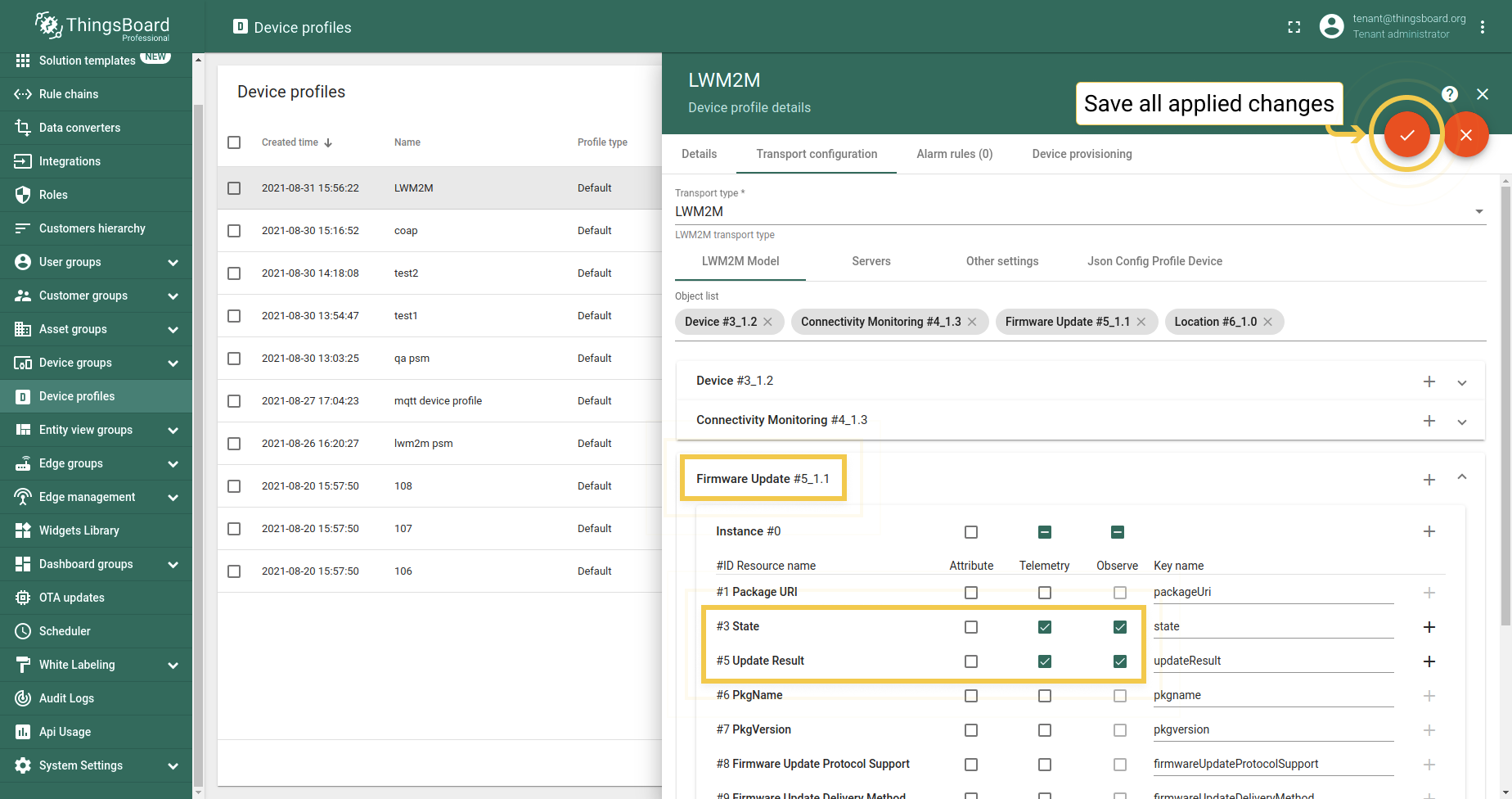Open the user account avatar
Image resolution: width=1512 pixels, height=799 pixels.
pyautogui.click(x=1331, y=27)
